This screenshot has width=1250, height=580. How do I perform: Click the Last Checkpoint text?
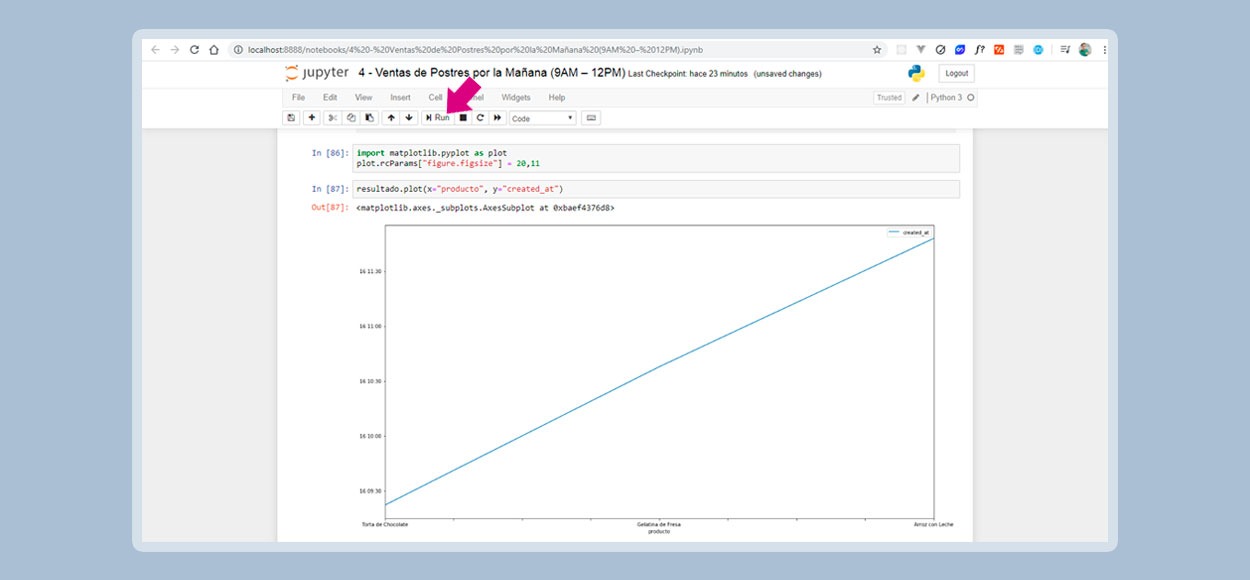coord(688,74)
